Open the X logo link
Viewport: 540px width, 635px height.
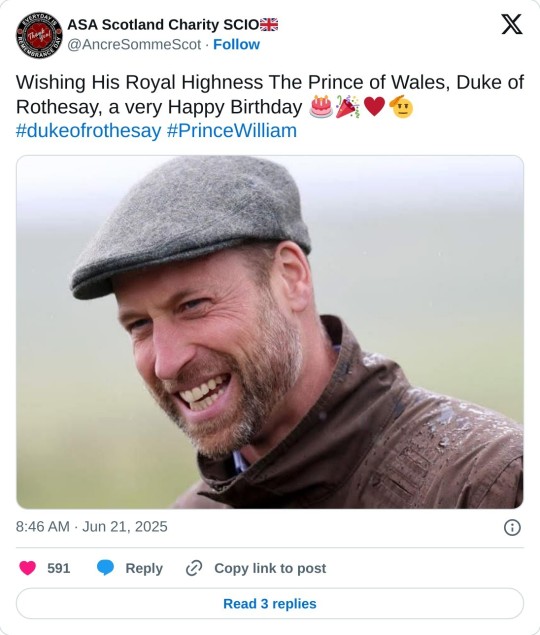pos(512,24)
